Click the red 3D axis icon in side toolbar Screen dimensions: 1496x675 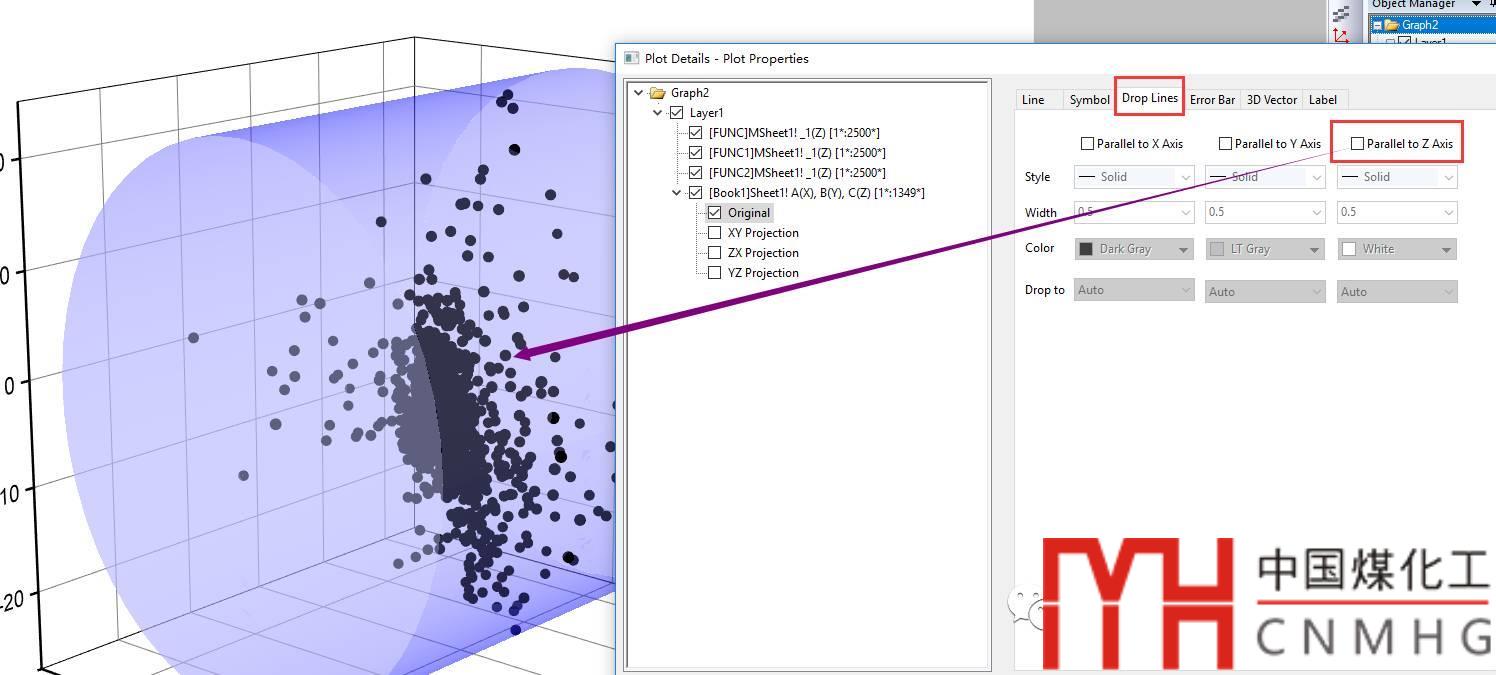point(1341,35)
